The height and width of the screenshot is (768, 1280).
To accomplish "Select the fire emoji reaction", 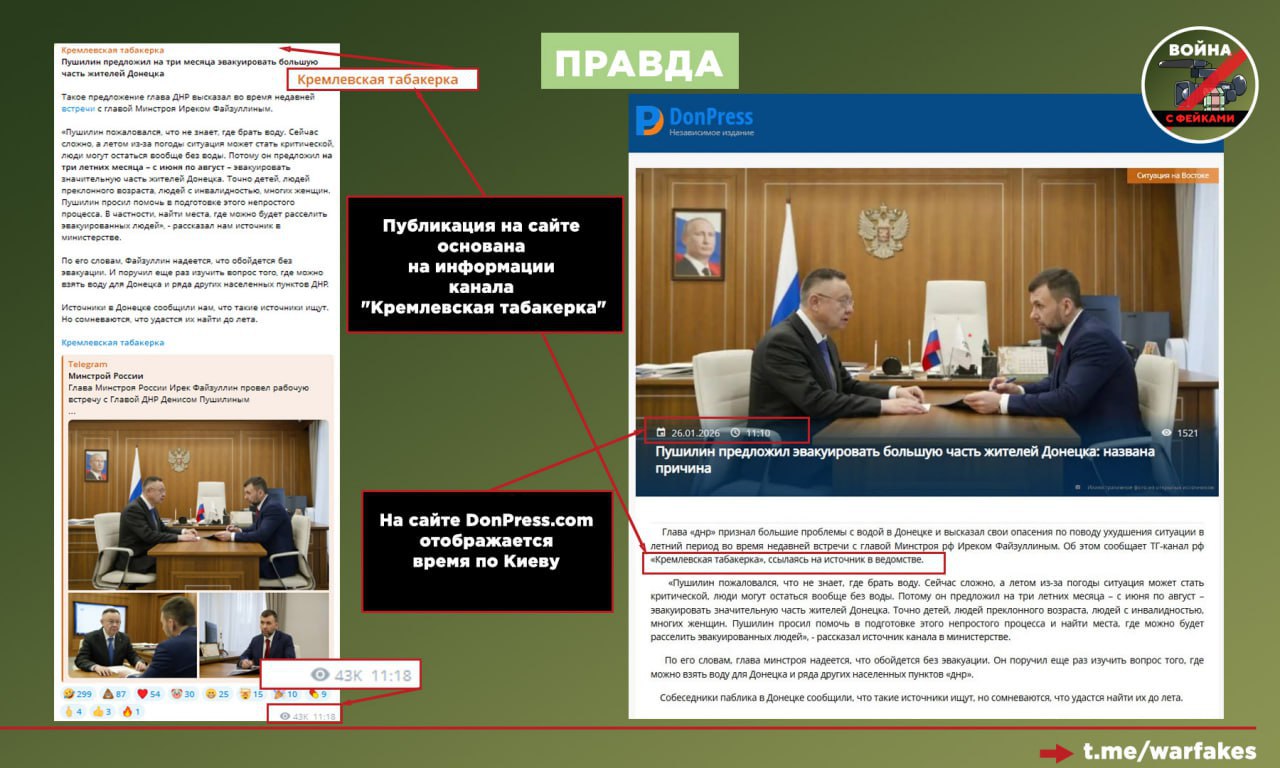I will point(127,713).
